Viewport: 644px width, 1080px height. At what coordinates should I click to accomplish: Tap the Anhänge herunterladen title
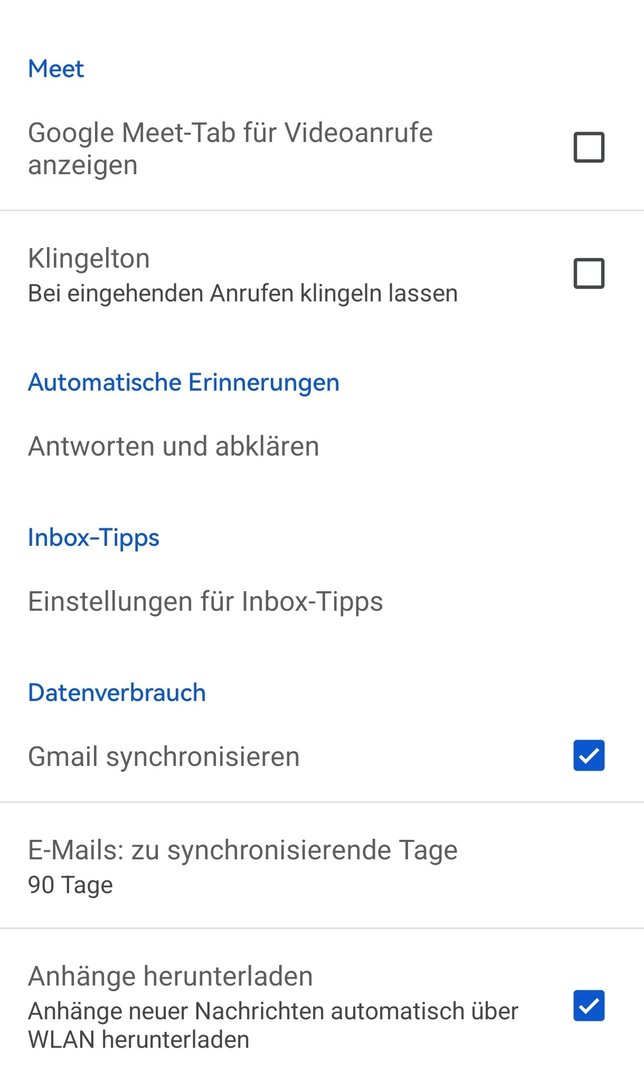(170, 975)
